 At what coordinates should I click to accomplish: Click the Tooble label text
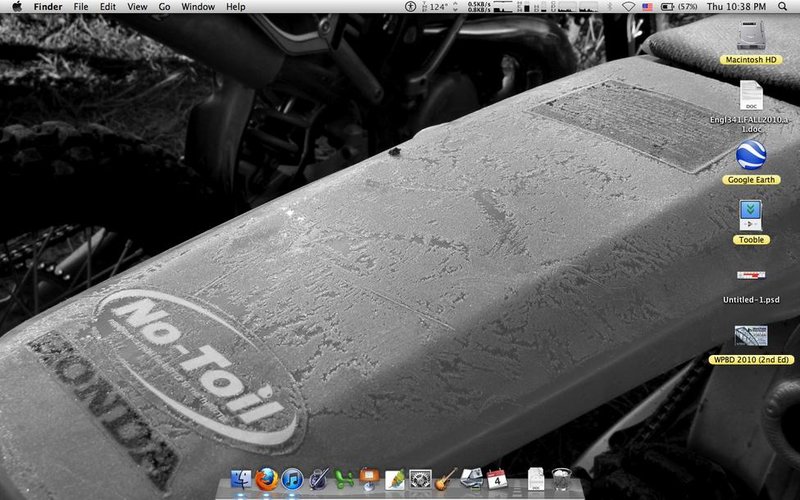(751, 239)
